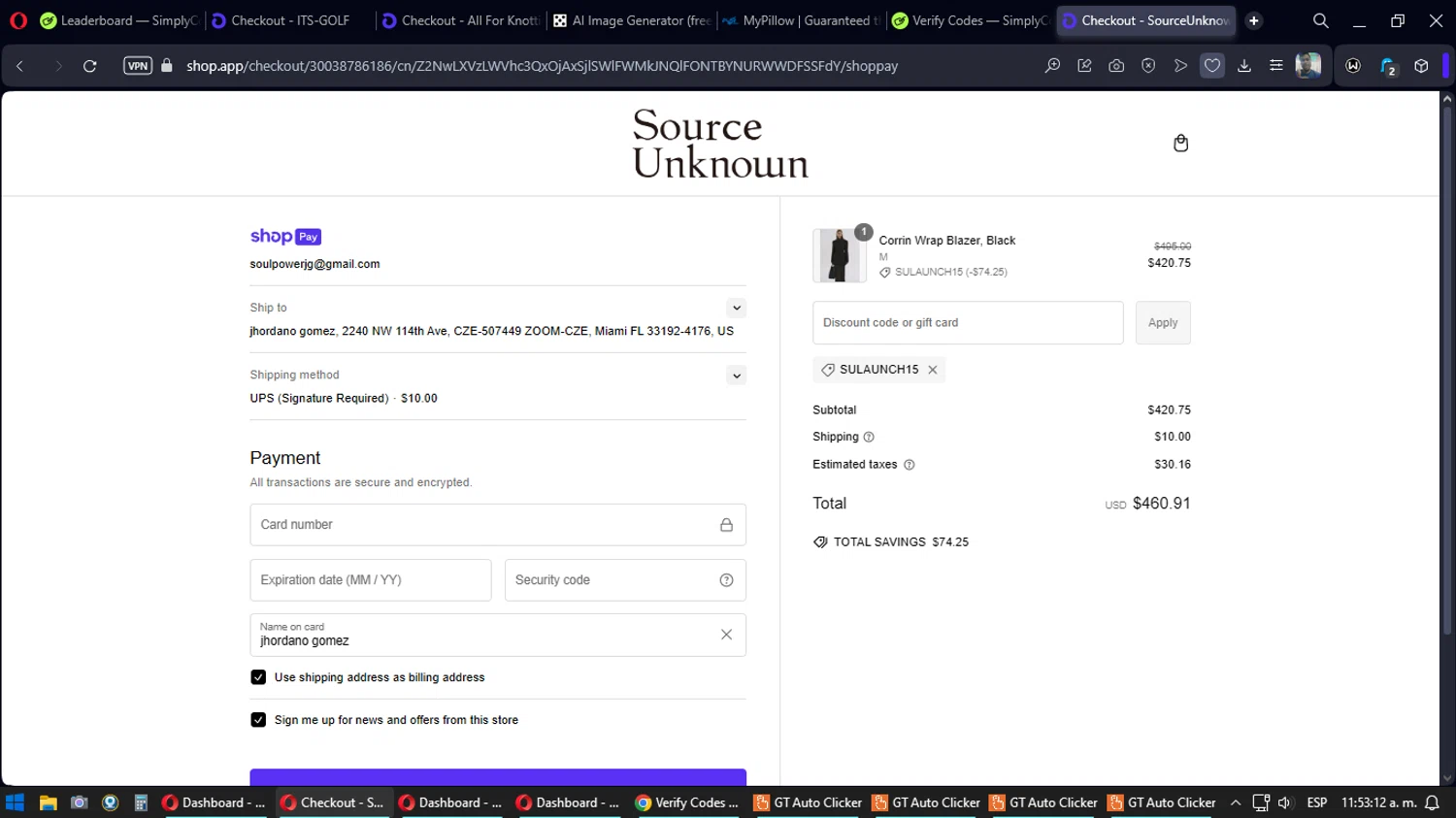Click the edit/note icon in address bar
1456x818 pixels.
click(1084, 66)
